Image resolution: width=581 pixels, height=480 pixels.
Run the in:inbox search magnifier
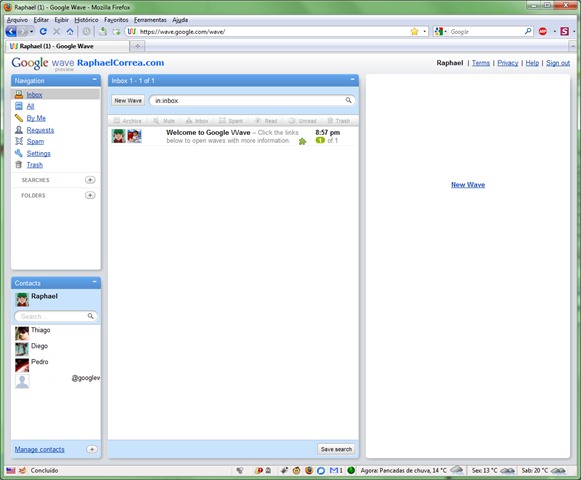tap(348, 100)
